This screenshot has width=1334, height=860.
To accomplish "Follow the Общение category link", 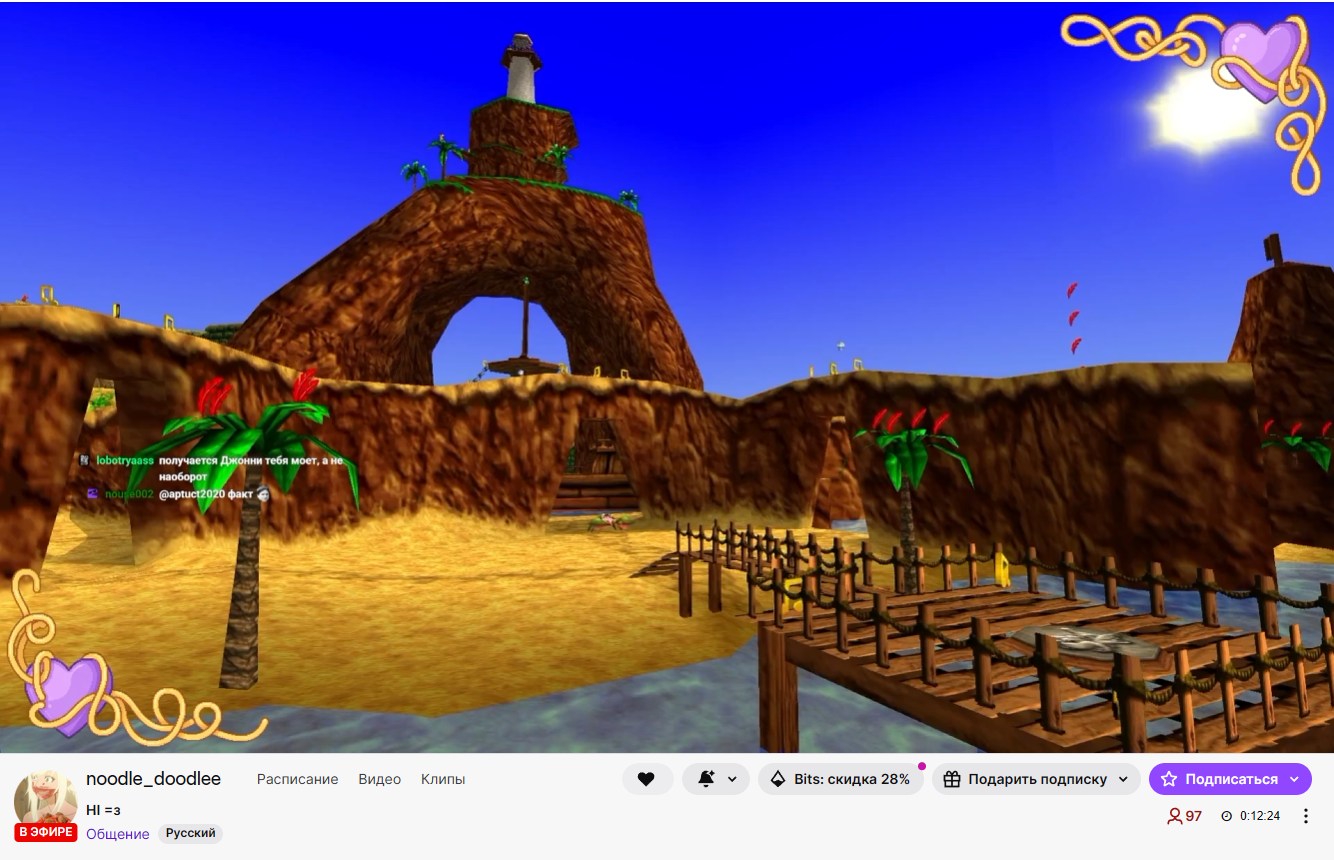I will (x=118, y=834).
